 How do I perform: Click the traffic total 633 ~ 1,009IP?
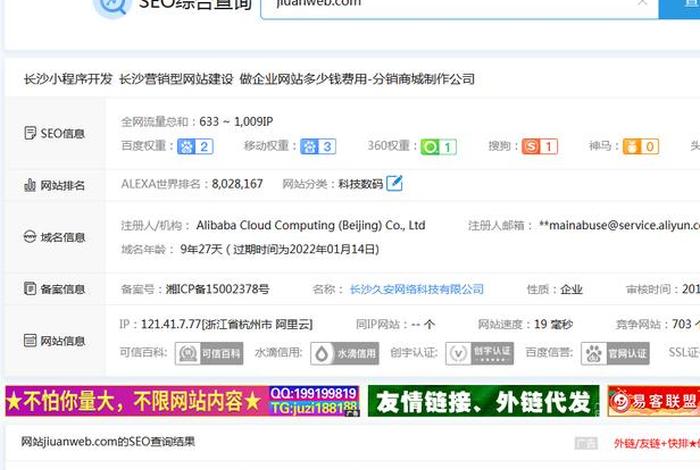(x=236, y=121)
